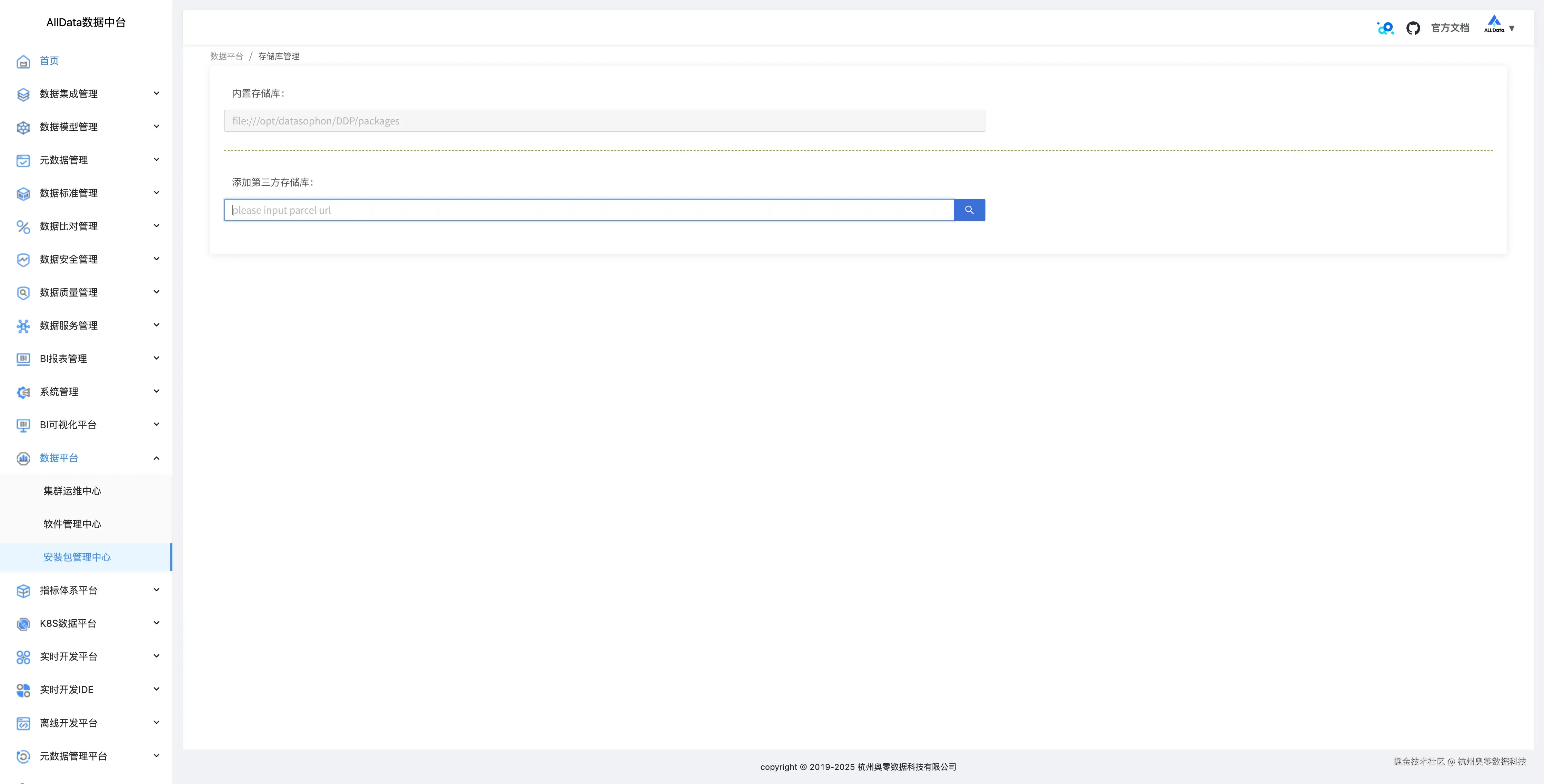Expand the 数据集成管理 menu chevron
1544x784 pixels.
pos(157,93)
